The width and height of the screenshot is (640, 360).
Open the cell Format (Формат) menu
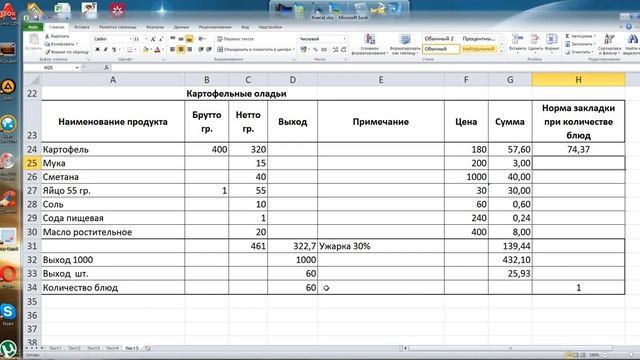[x=552, y=44]
